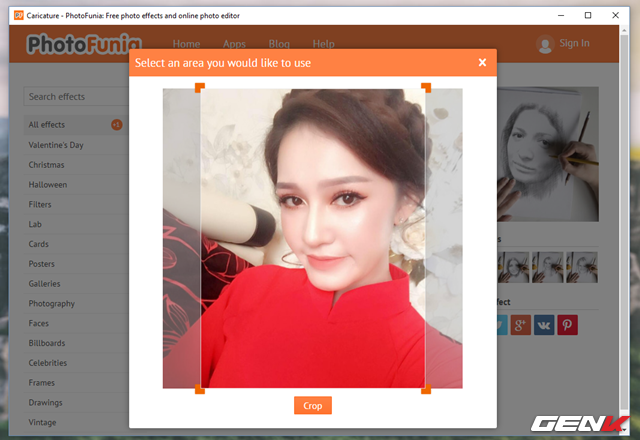Click the bottom-left orange crop handle
640x440 pixels.
[x=200, y=389]
